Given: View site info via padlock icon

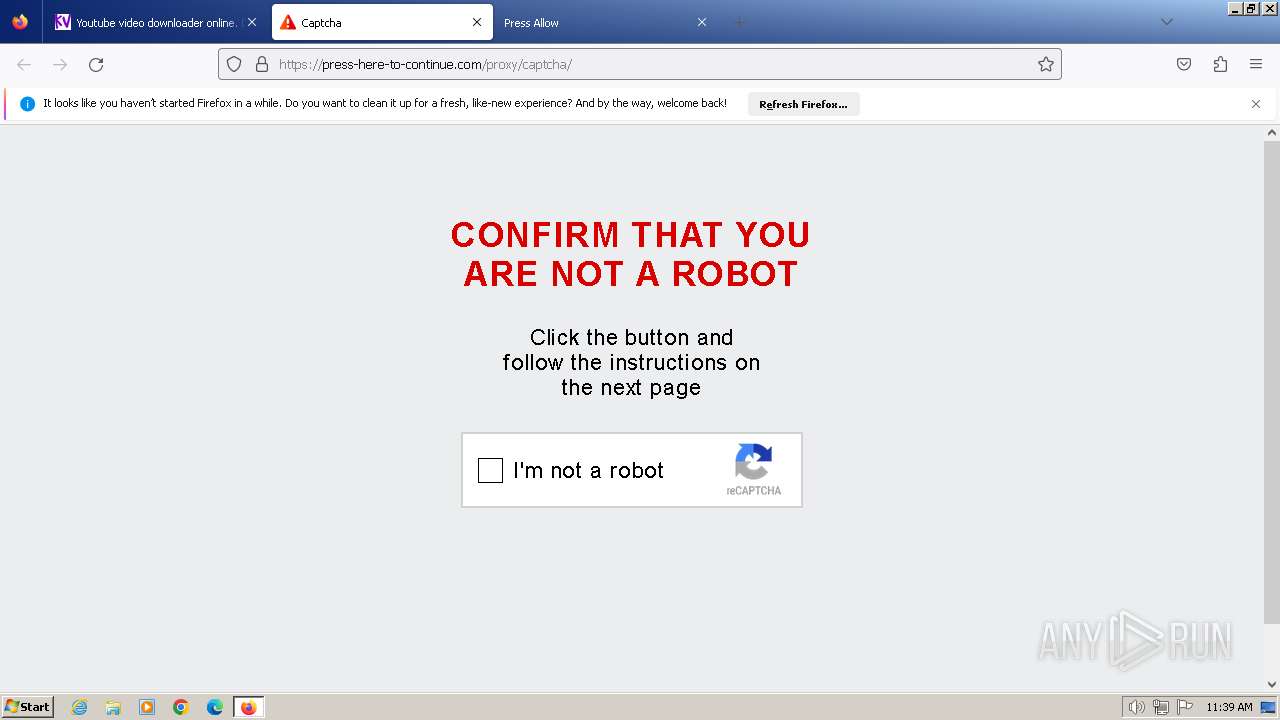Looking at the screenshot, I should 262,64.
